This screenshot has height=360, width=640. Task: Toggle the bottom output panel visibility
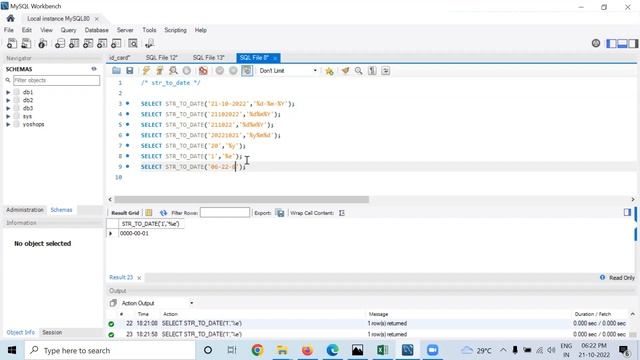(622, 43)
